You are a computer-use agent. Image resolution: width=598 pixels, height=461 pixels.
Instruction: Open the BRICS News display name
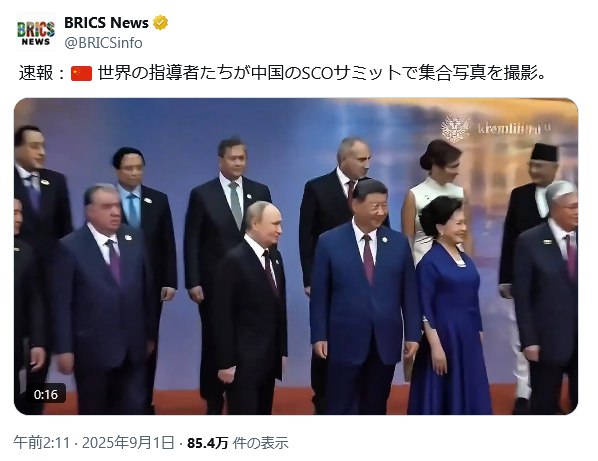click(106, 23)
